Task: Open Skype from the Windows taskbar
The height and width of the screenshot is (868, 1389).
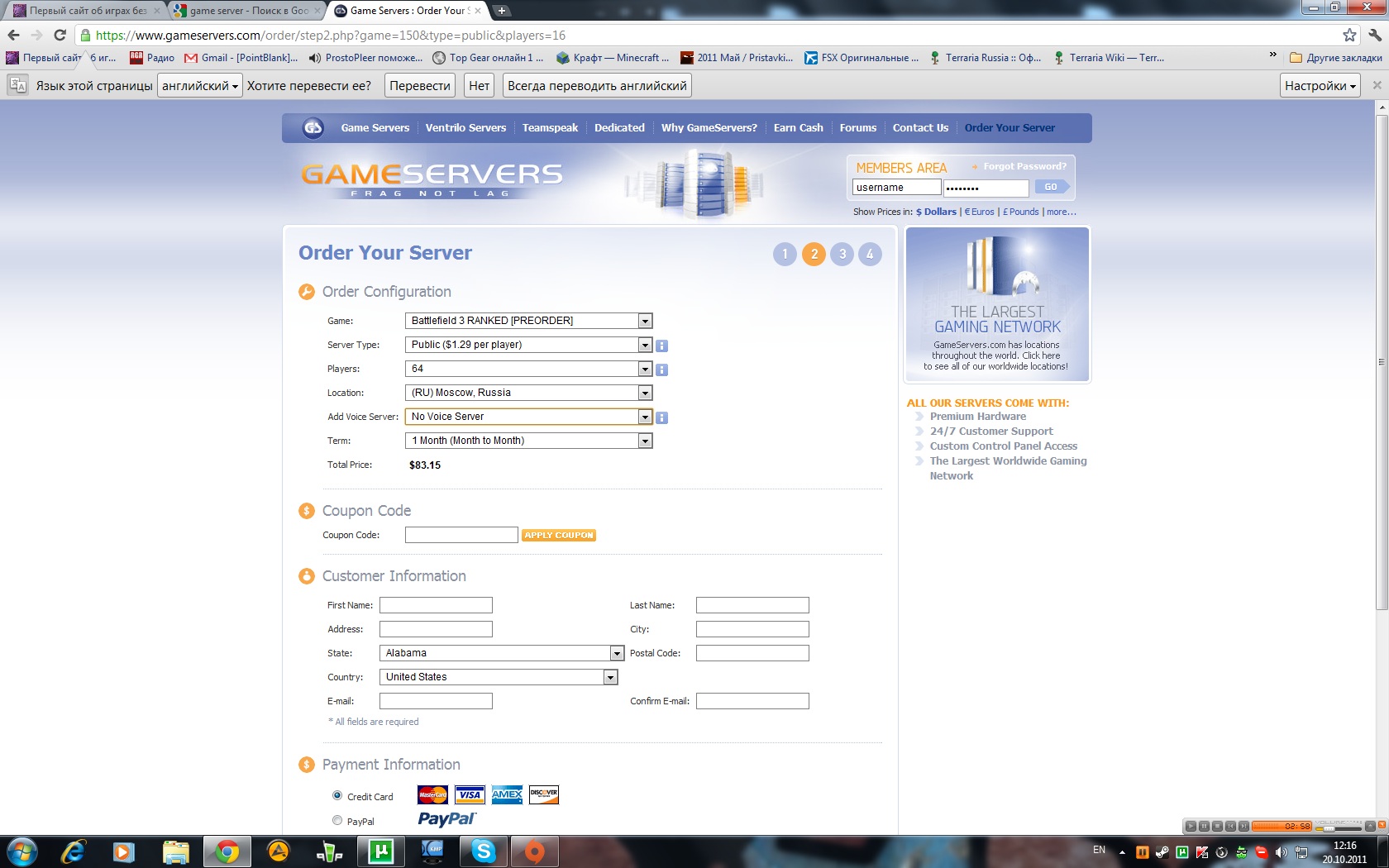Action: point(483,851)
